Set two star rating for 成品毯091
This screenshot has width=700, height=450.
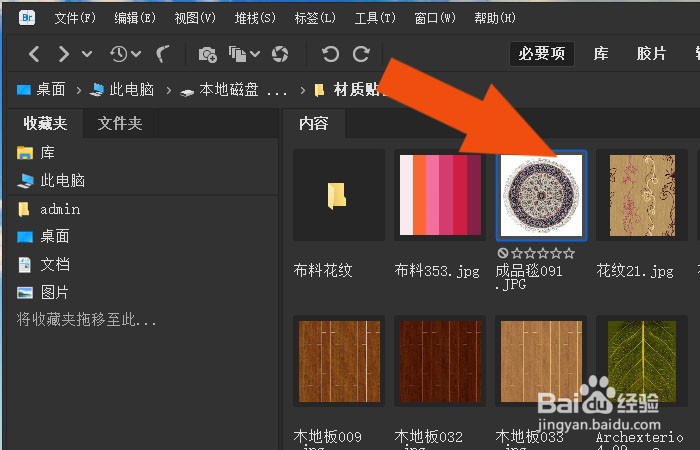pyautogui.click(x=530, y=254)
